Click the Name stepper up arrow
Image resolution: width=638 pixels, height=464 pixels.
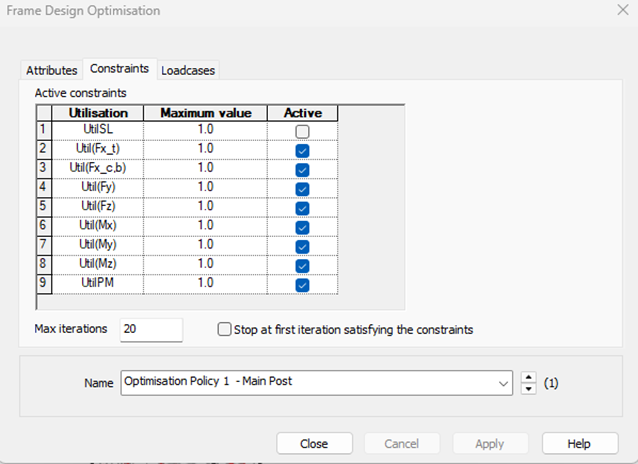[529, 377]
